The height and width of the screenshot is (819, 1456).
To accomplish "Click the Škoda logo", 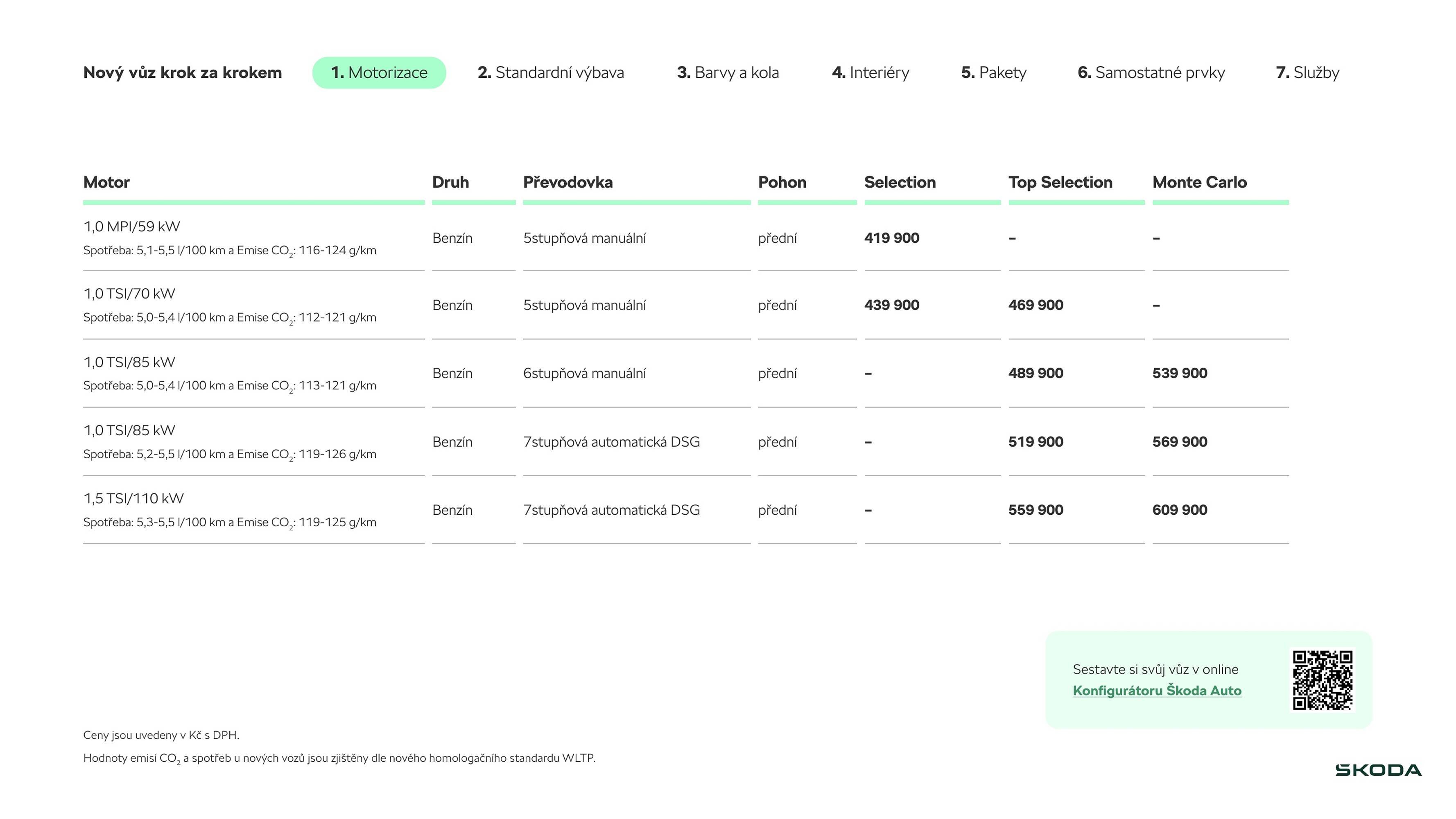I will click(x=1378, y=770).
